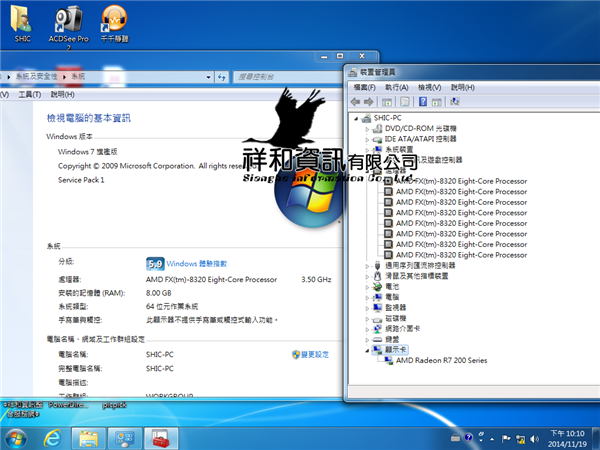Click the 系統及安全性 breadcrumb
The height and width of the screenshot is (450, 600).
(x=36, y=77)
